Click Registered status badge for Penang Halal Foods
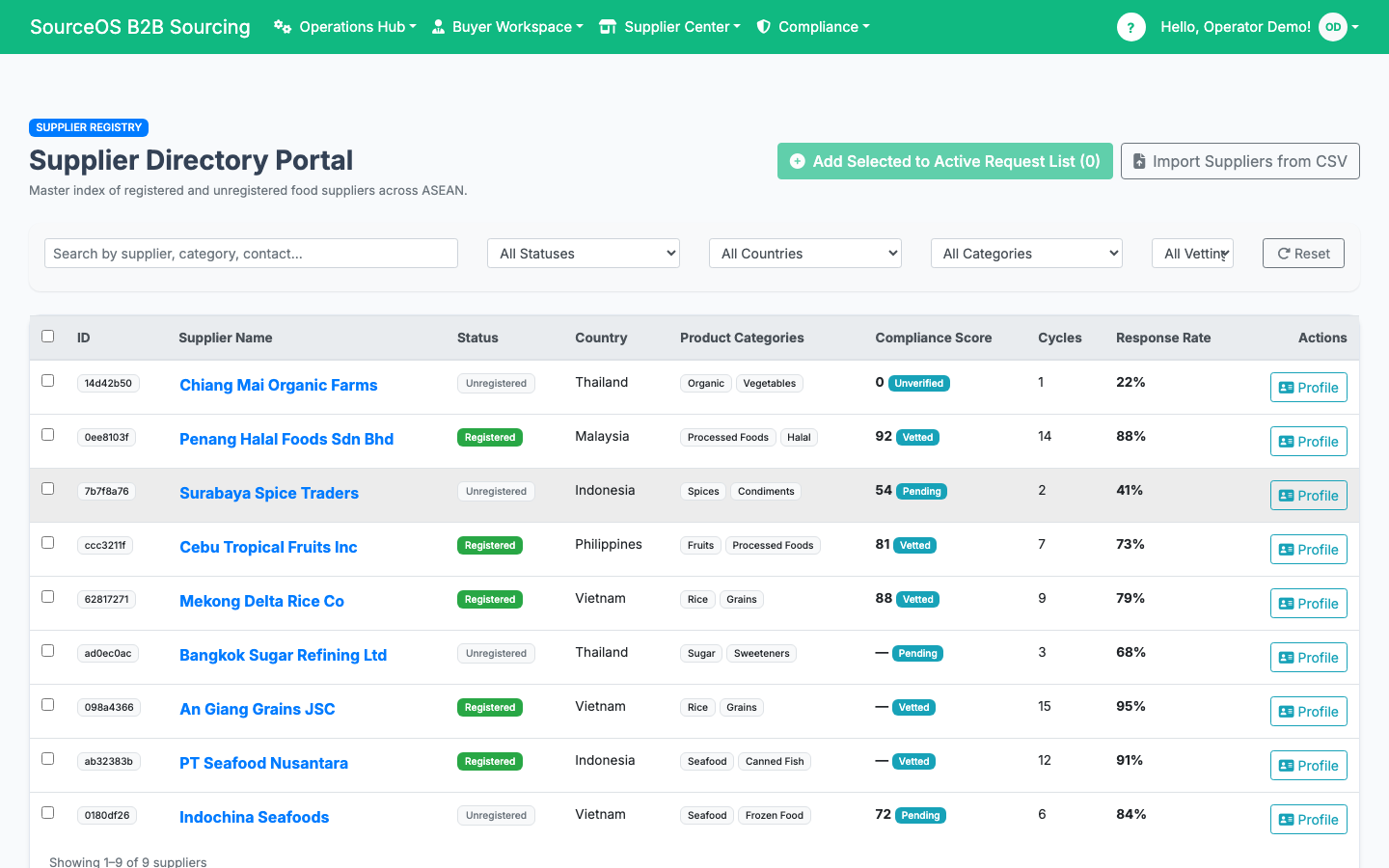The width and height of the screenshot is (1389, 868). pyautogui.click(x=490, y=437)
